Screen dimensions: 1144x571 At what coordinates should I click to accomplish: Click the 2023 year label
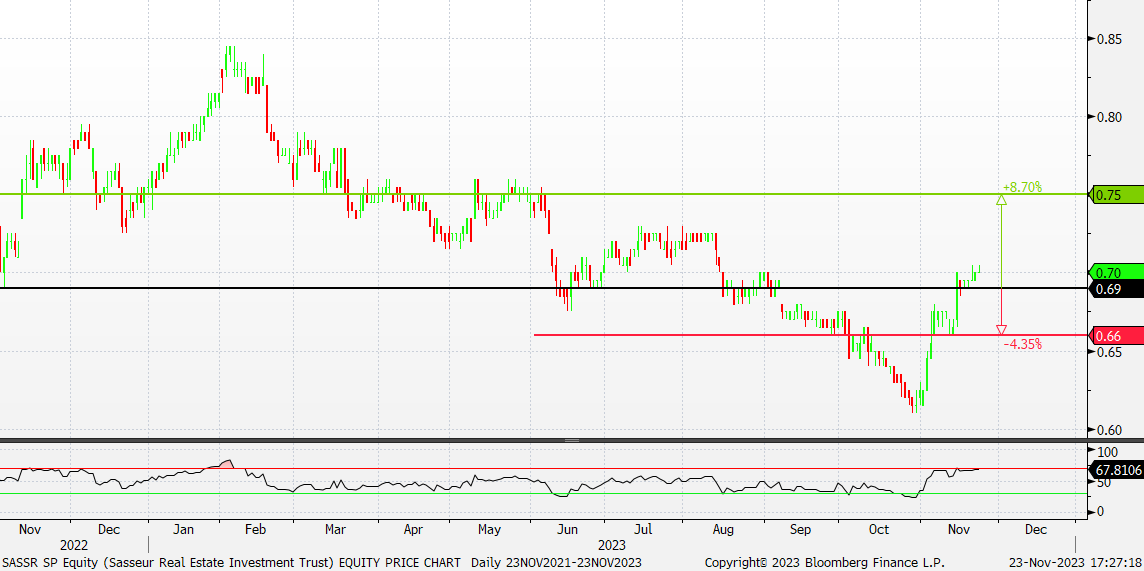point(611,545)
